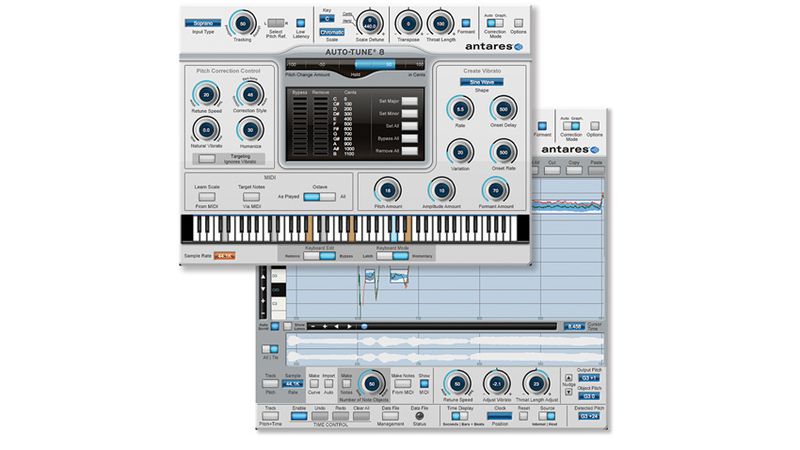Toggle Correction Mode in rear Graph window

point(571,126)
